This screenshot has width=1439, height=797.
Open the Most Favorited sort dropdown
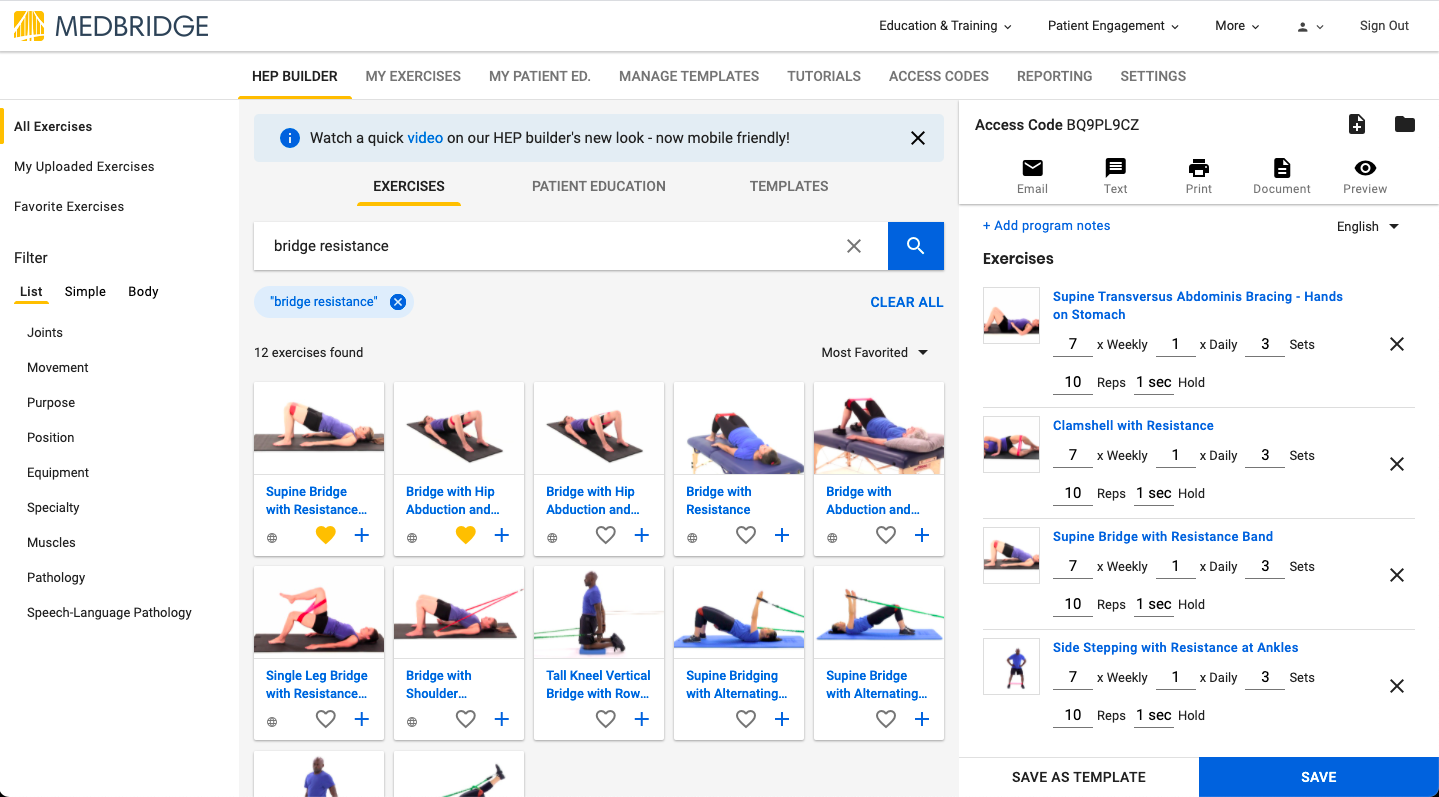tap(875, 352)
